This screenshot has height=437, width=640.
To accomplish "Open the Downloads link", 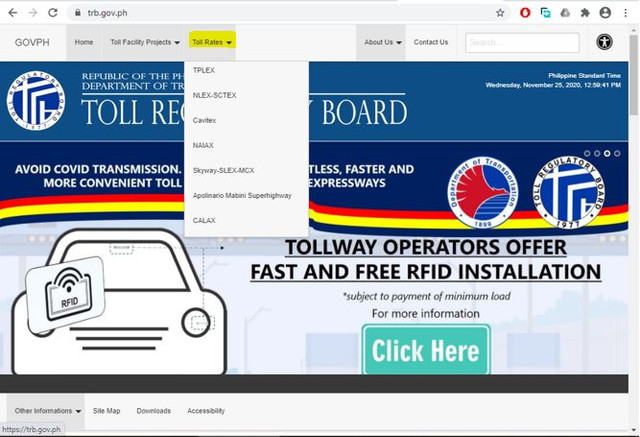I will (153, 411).
